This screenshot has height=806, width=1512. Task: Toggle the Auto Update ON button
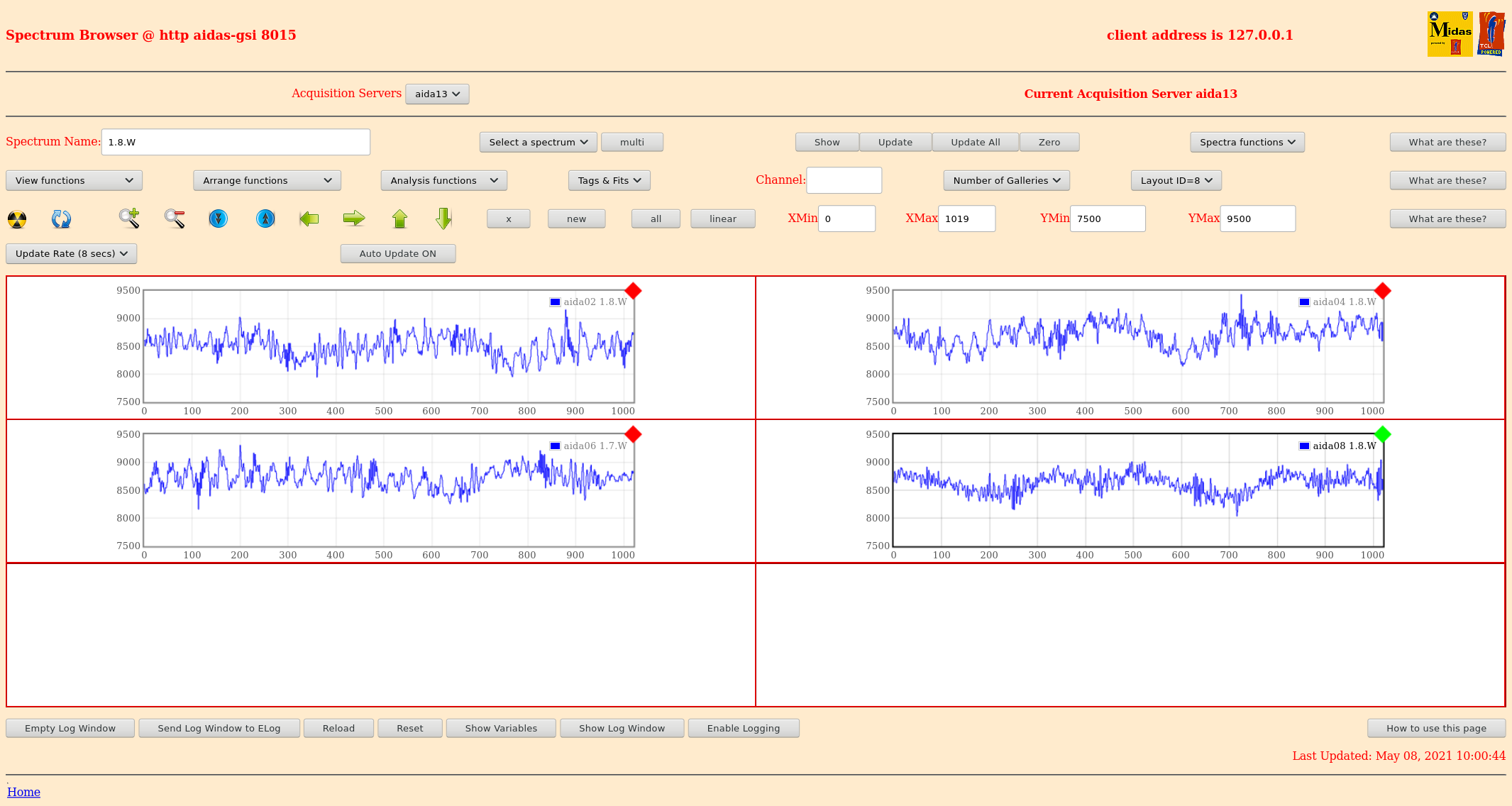(x=397, y=254)
